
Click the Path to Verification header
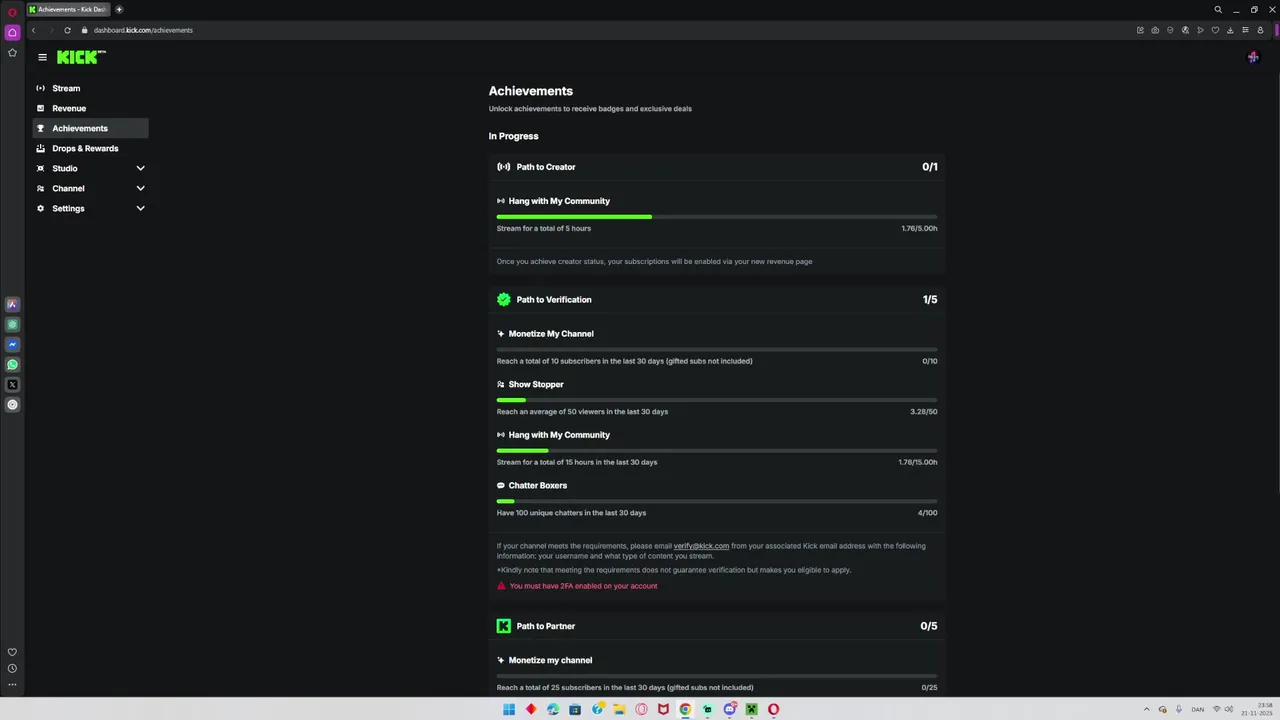717,300
